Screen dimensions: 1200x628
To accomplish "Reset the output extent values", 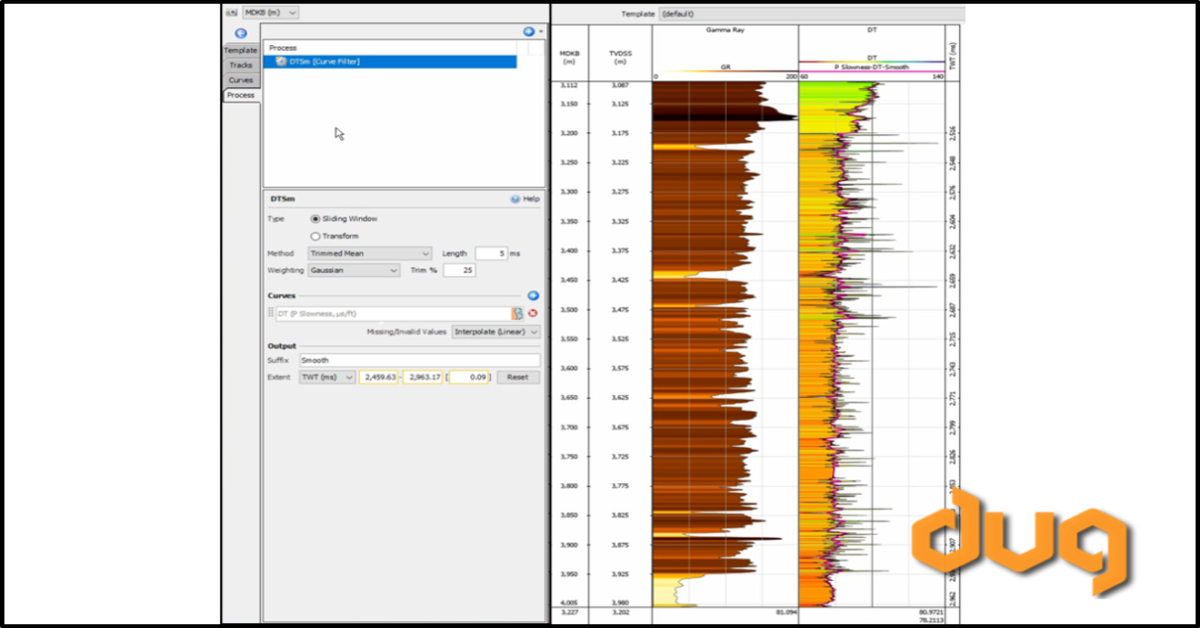I will 518,377.
